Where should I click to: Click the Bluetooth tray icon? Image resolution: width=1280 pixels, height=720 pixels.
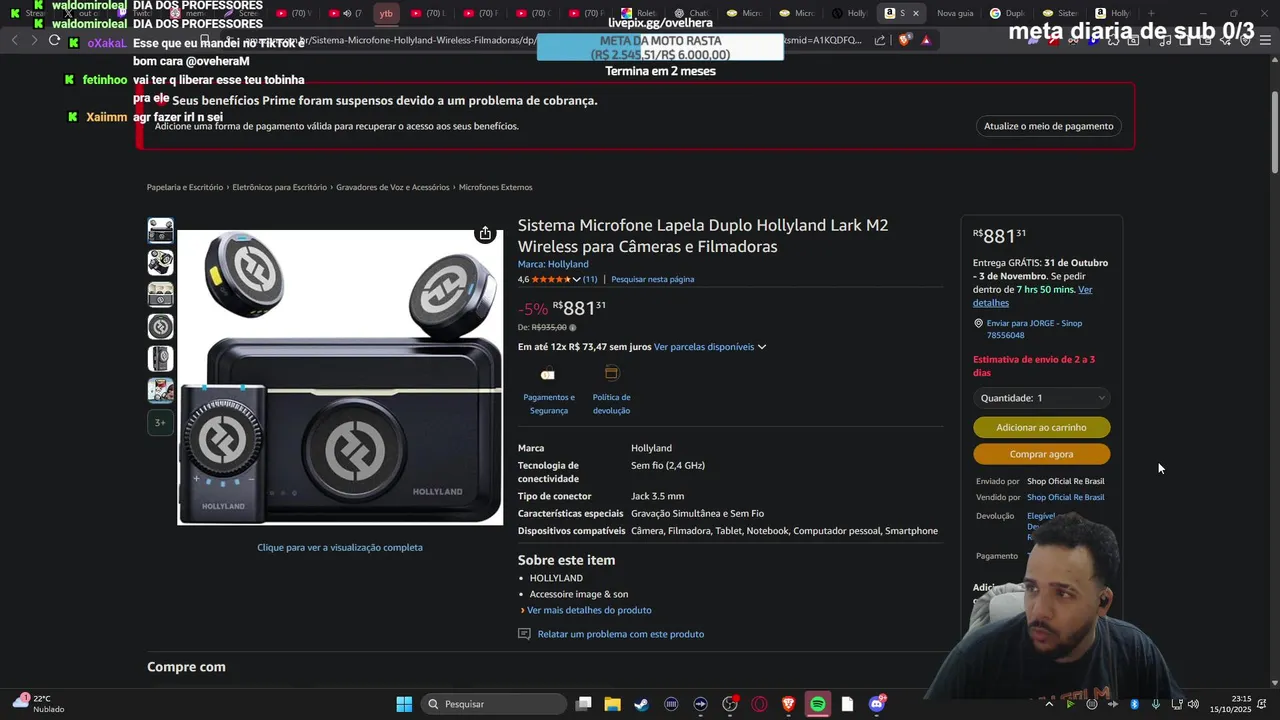pos(1134,704)
